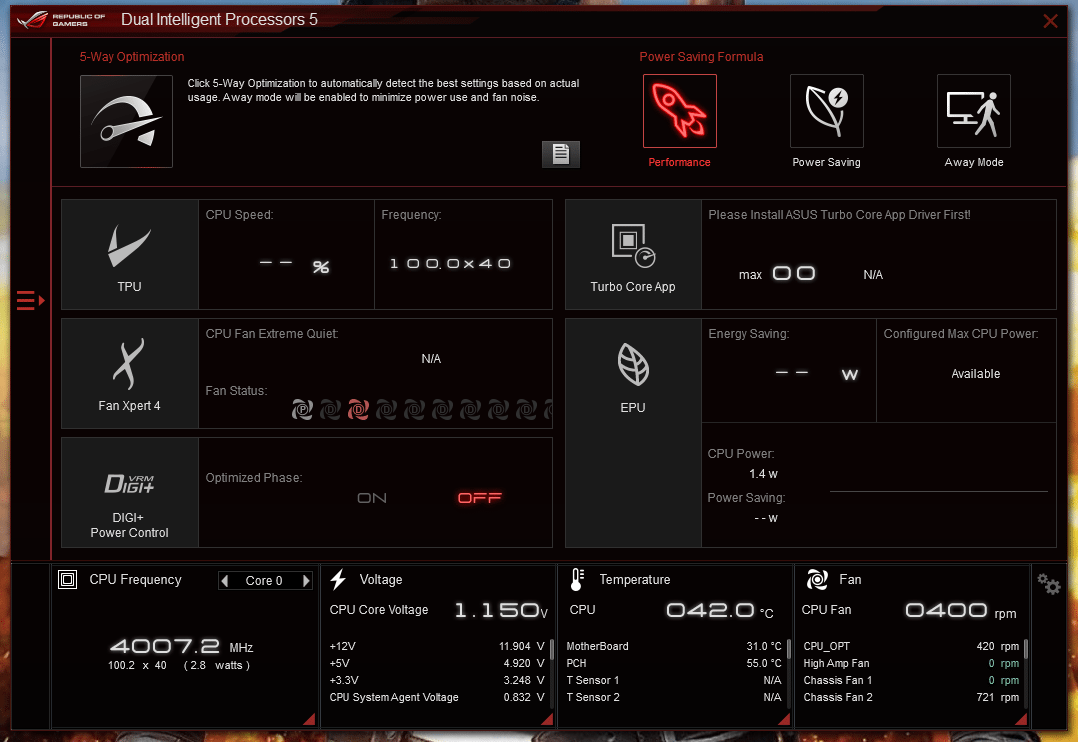Click the "4007.2" MHz frequency reading
The width and height of the screenshot is (1078, 742).
click(165, 646)
